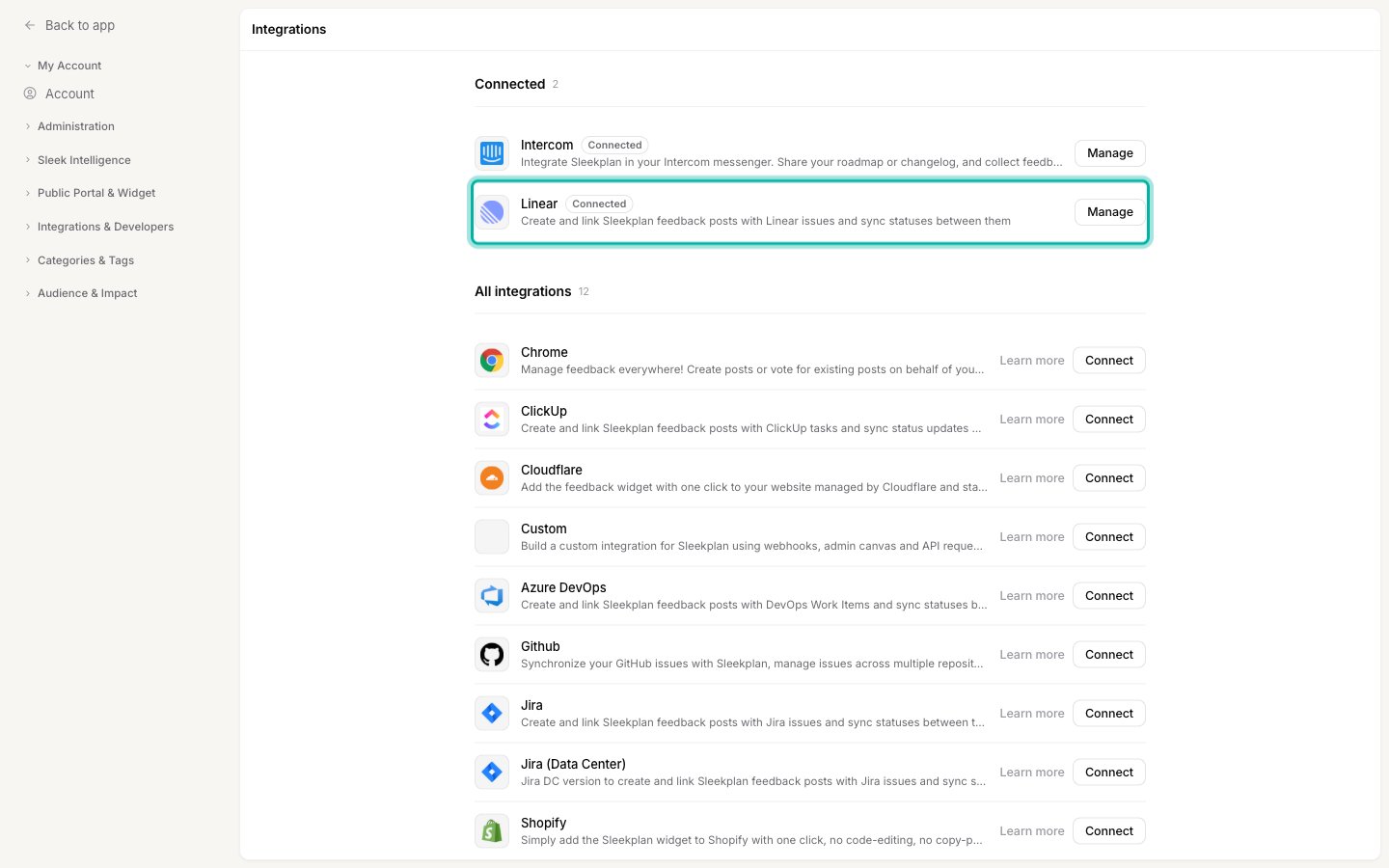This screenshot has height=868, width=1389.
Task: Connect the Jira integration
Action: point(1109,714)
